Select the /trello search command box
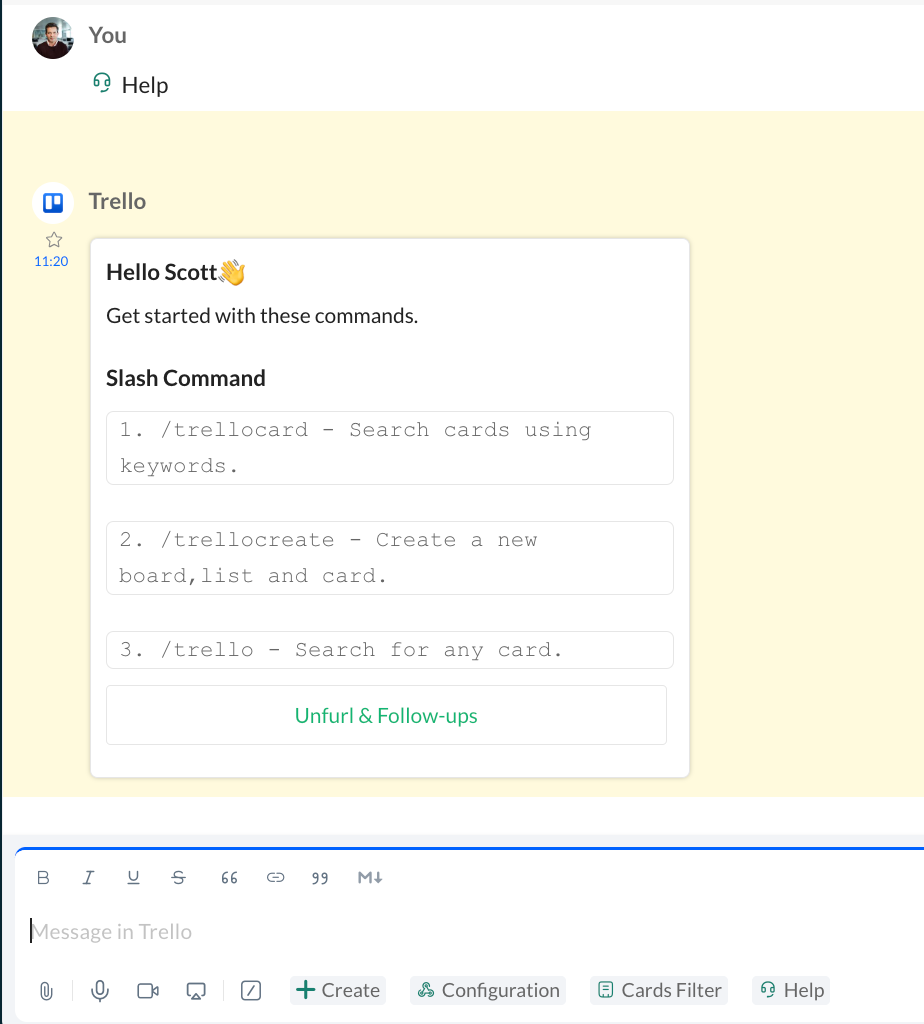Screen dimensions: 924x1024 pos(390,650)
